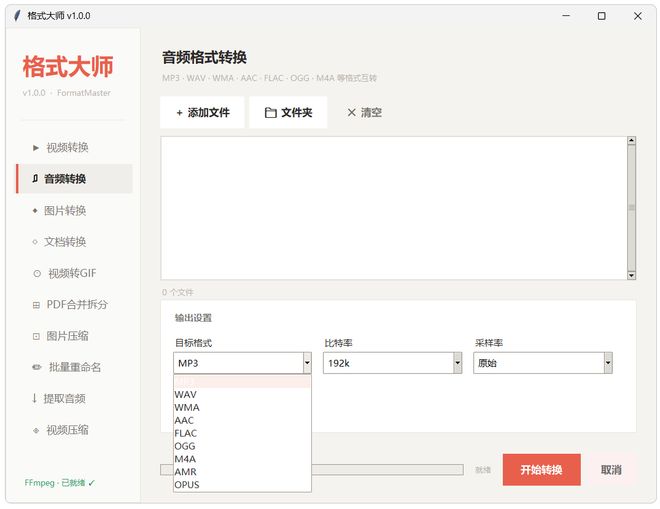The width and height of the screenshot is (660, 509).
Task: Click the ring icon beside 视频转GIF
Action: [x=37, y=274]
